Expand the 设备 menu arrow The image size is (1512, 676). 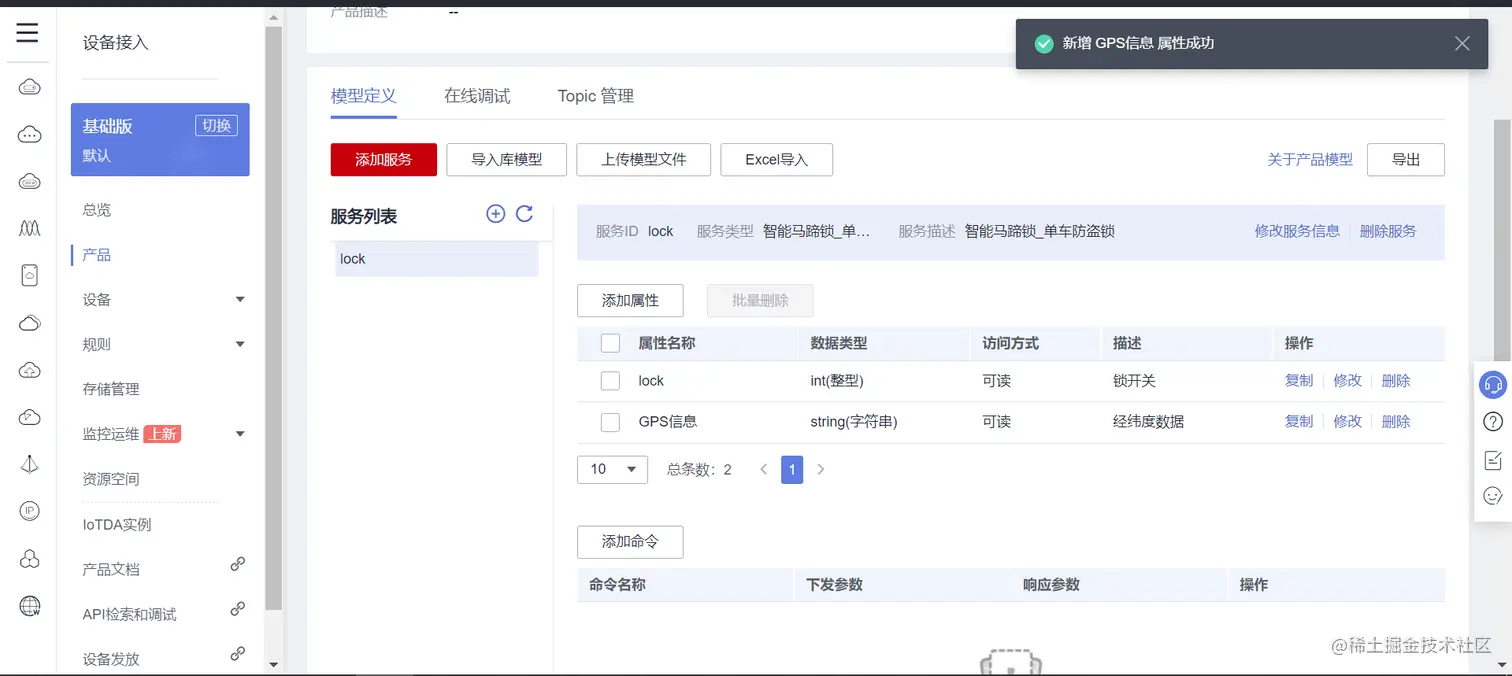click(x=240, y=300)
